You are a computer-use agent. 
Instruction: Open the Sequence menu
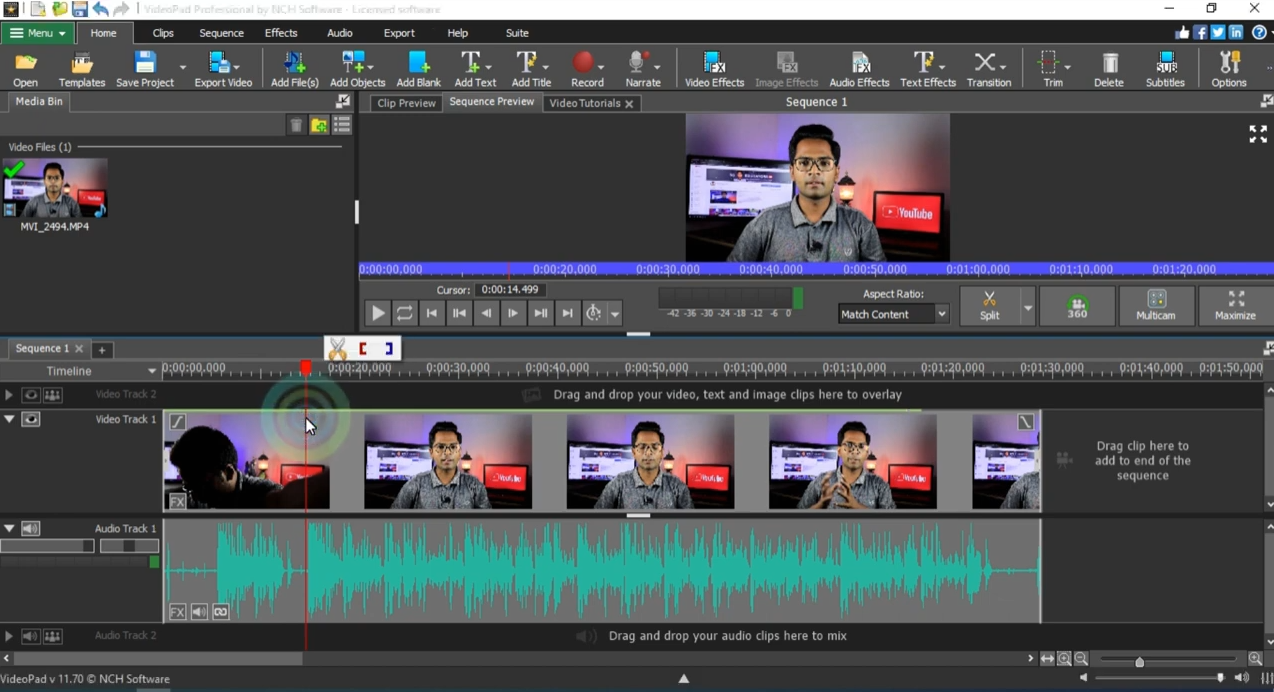click(221, 33)
